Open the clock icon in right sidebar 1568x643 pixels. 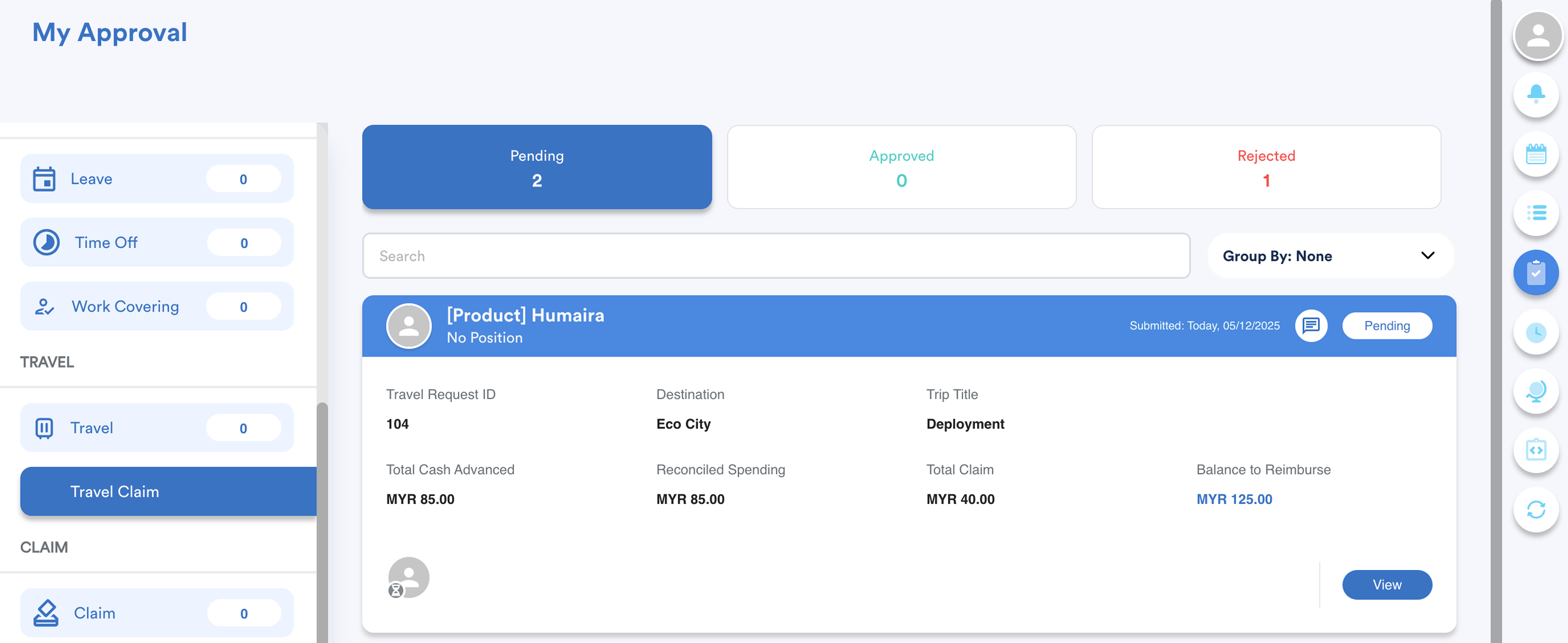1536,331
